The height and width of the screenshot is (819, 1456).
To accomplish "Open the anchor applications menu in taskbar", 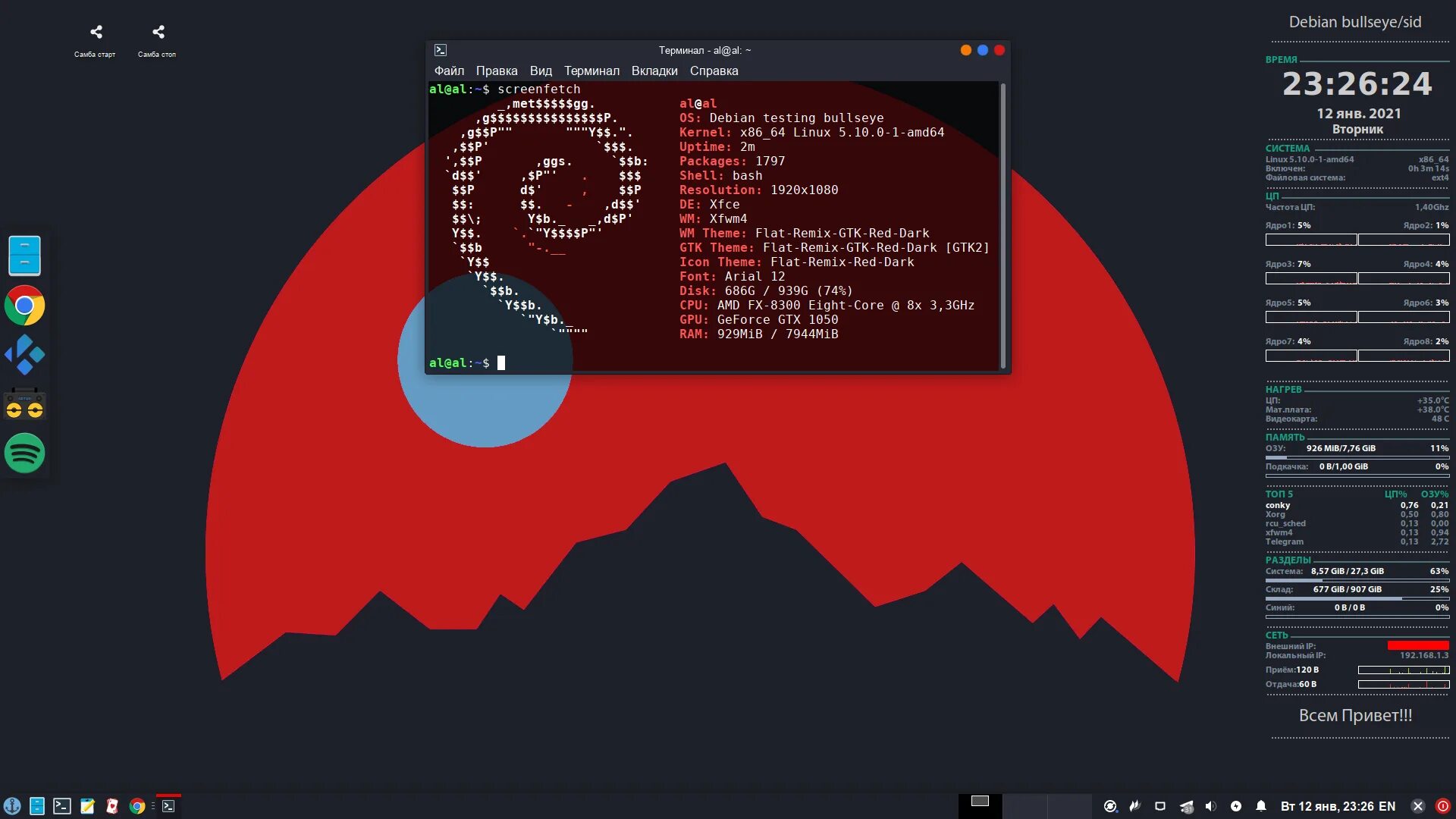I will pyautogui.click(x=12, y=806).
